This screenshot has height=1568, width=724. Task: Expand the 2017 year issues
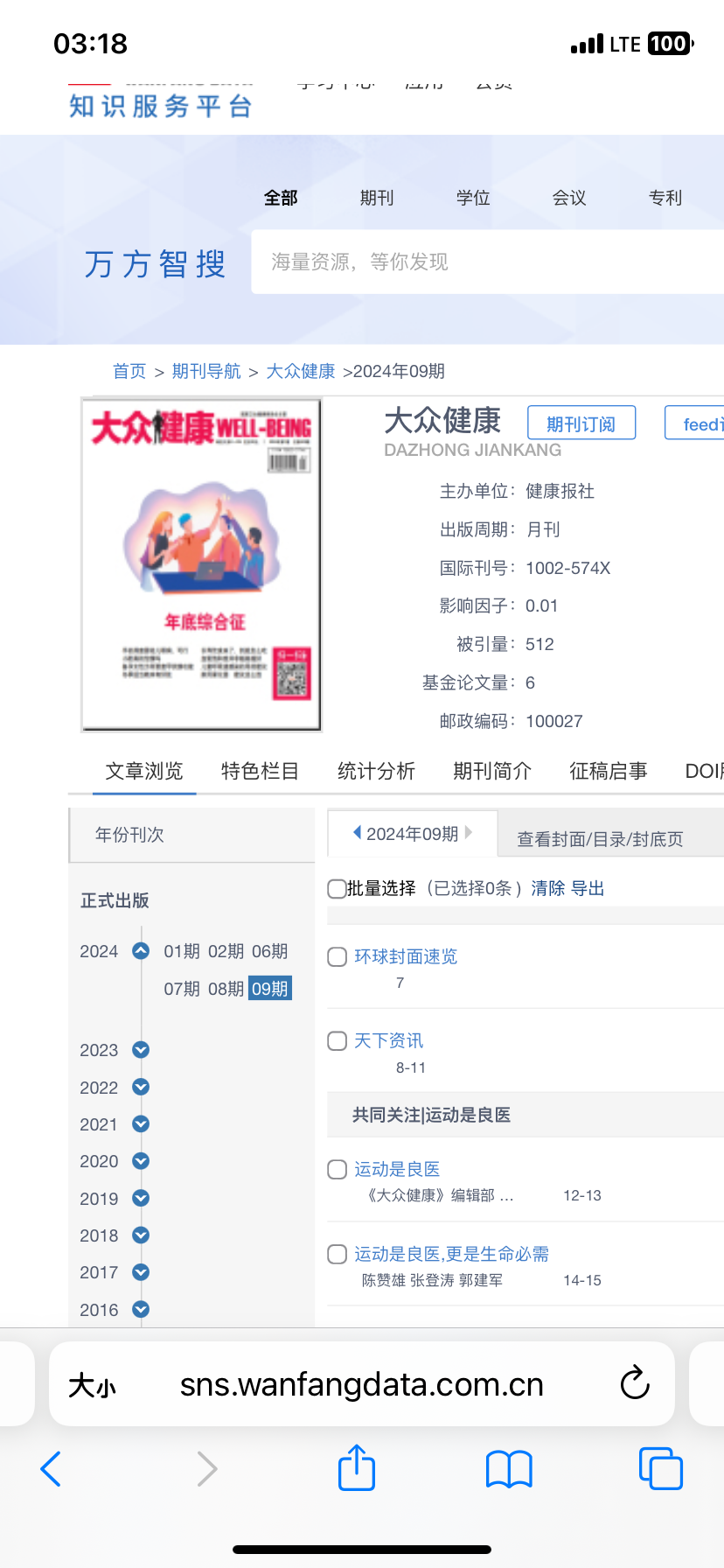click(x=141, y=1272)
